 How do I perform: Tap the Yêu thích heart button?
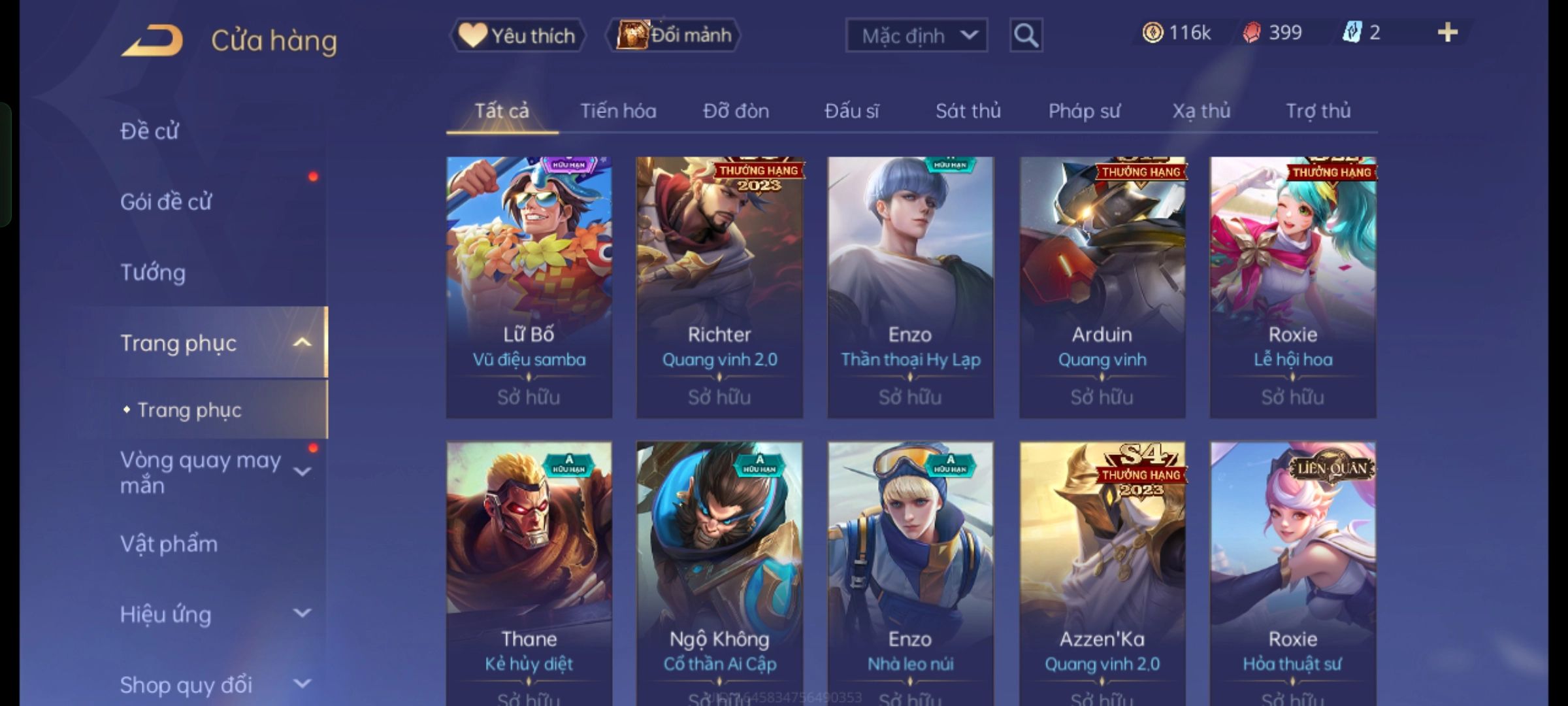point(517,35)
